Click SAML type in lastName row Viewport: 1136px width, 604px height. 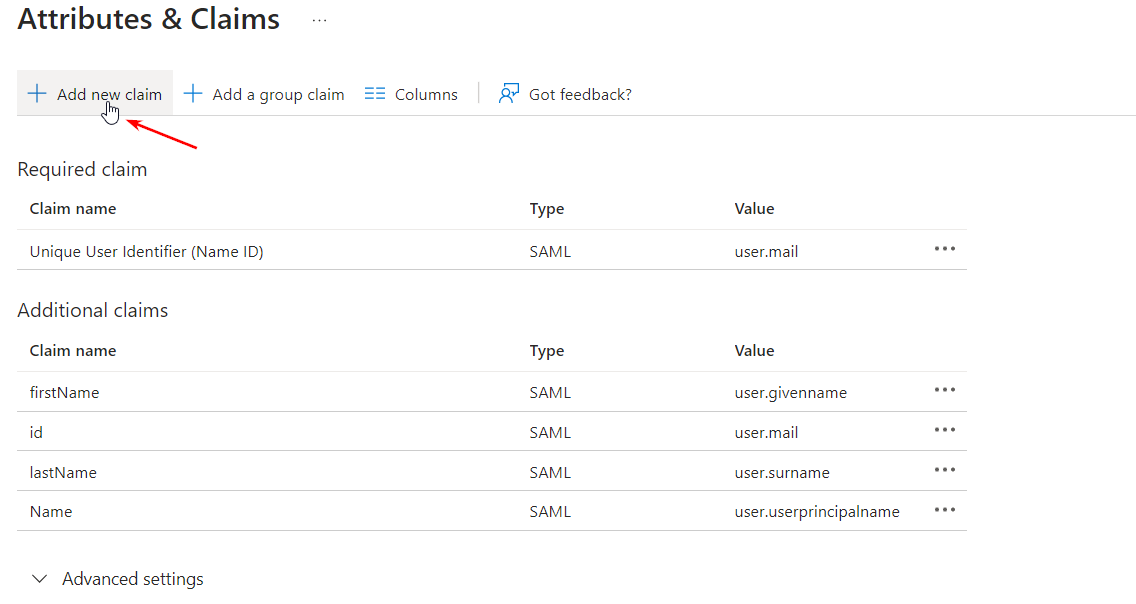click(550, 472)
